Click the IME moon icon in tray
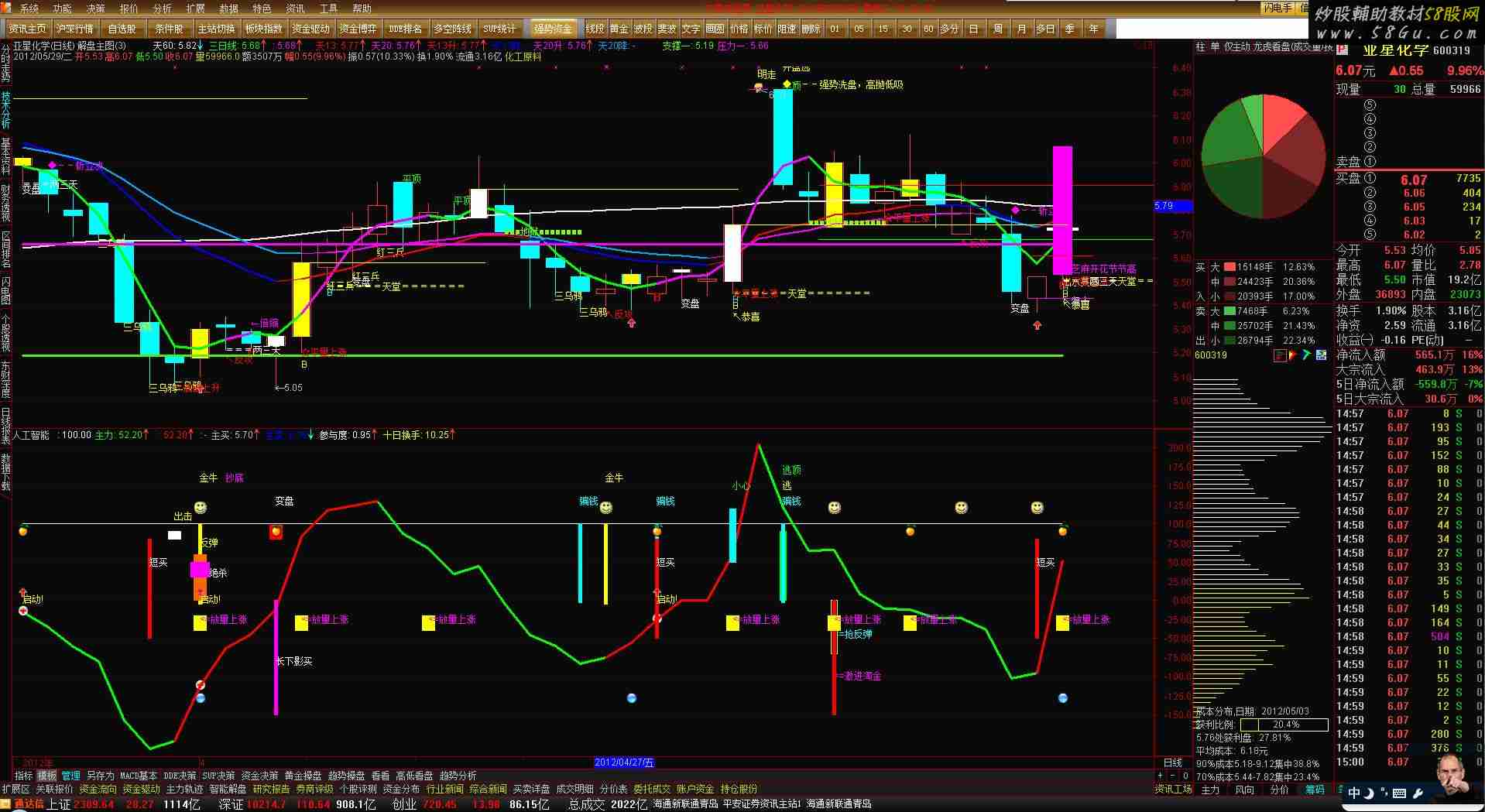Viewport: 1485px width, 812px height. point(1369,793)
